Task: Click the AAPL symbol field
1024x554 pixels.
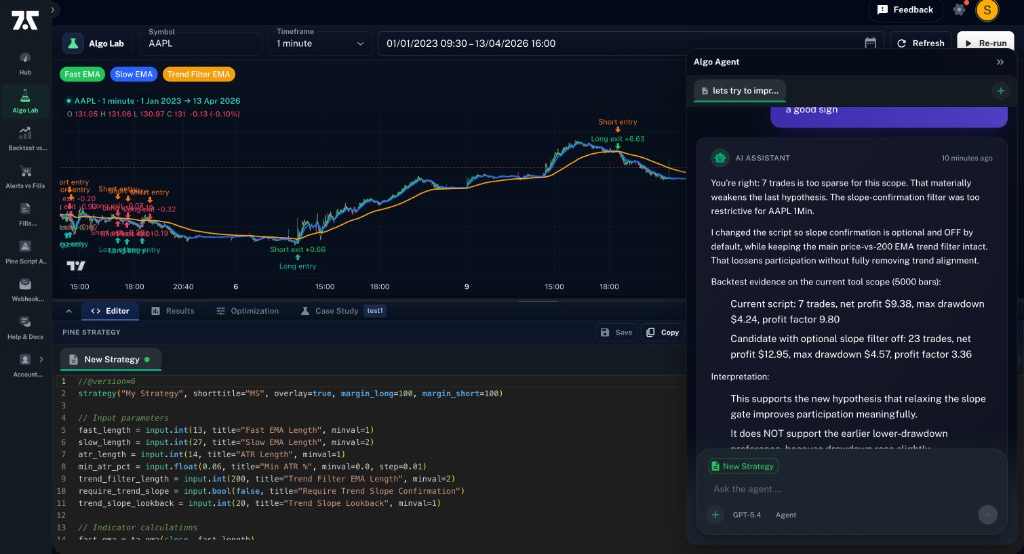Action: (200, 43)
